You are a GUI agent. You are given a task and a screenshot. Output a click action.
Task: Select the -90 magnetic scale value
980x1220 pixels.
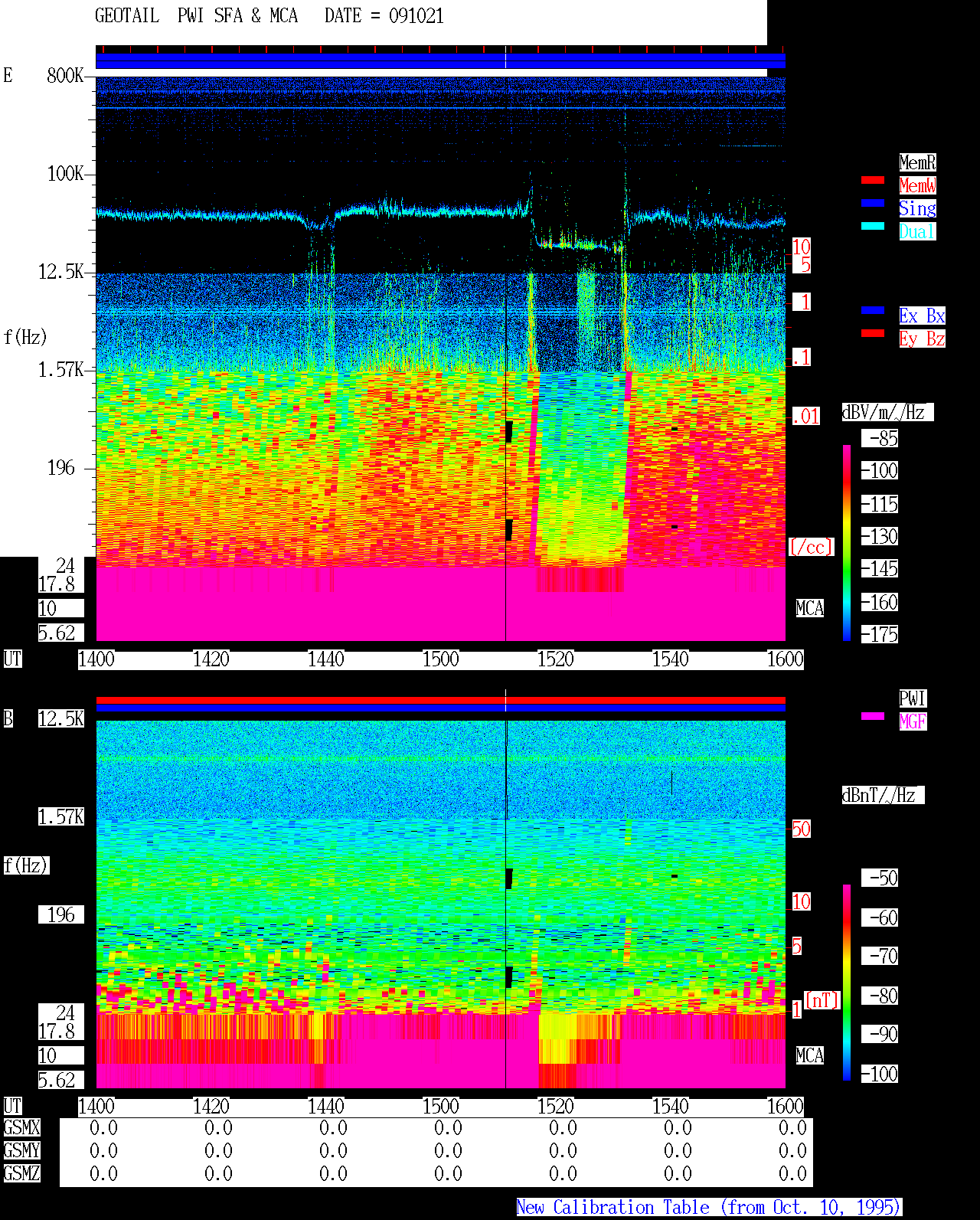pos(880,1034)
